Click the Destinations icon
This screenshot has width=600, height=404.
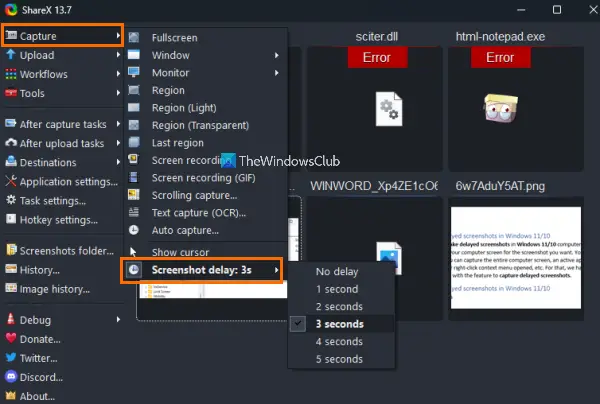11,161
